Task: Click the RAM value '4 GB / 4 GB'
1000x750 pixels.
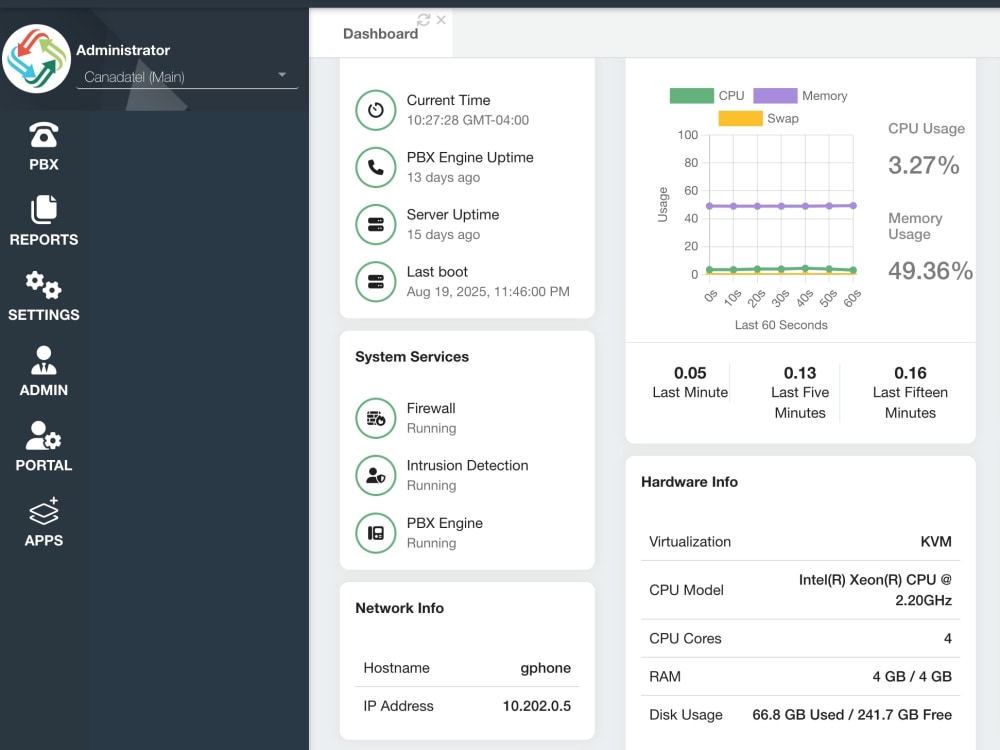Action: pos(912,677)
